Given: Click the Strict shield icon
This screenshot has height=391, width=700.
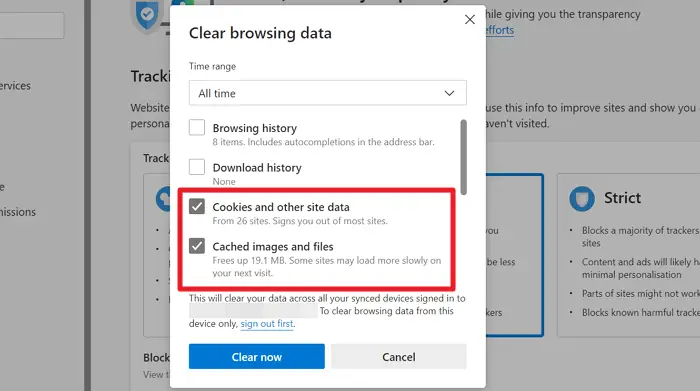Looking at the screenshot, I should (x=582, y=198).
